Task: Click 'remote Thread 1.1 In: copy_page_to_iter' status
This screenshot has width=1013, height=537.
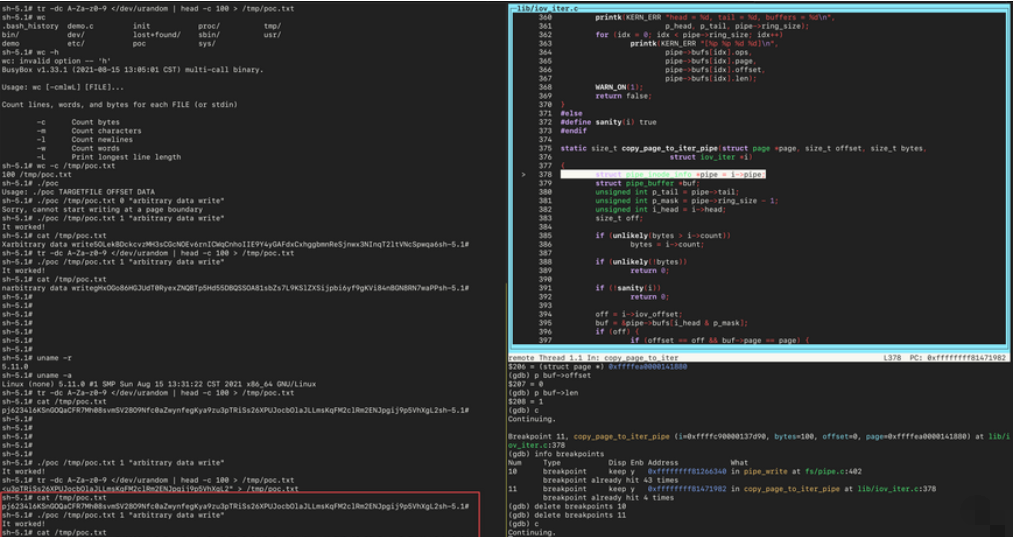Action: [593, 358]
